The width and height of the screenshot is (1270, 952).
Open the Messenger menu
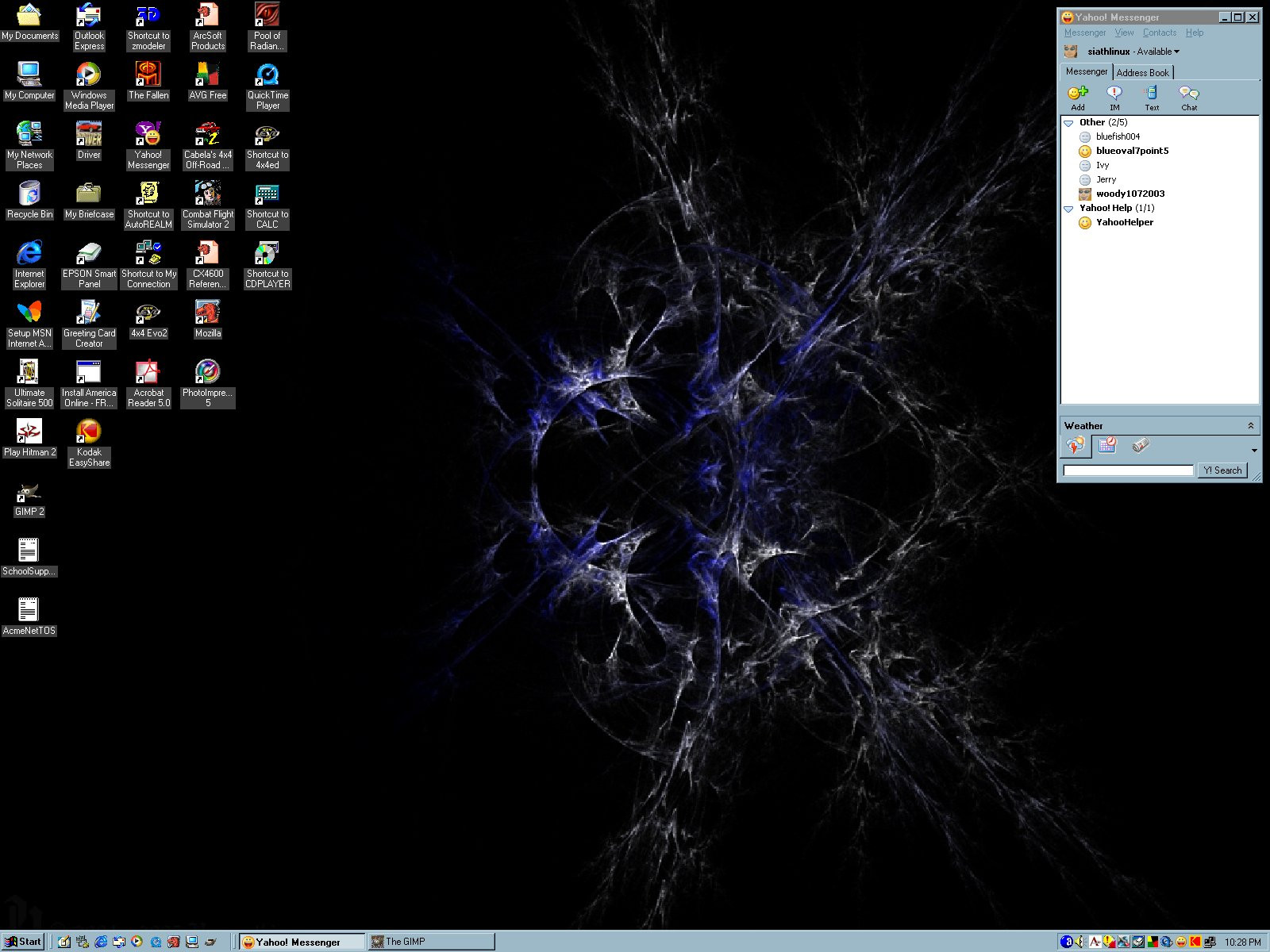pos(1085,33)
